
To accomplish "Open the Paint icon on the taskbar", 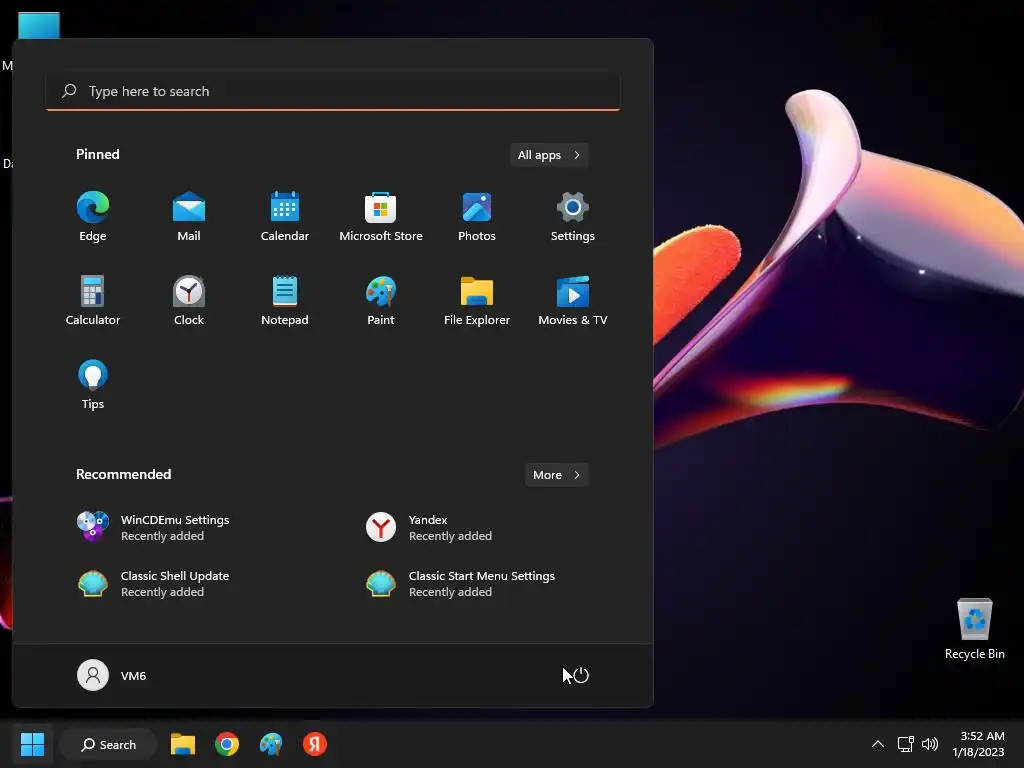I will click(x=271, y=744).
